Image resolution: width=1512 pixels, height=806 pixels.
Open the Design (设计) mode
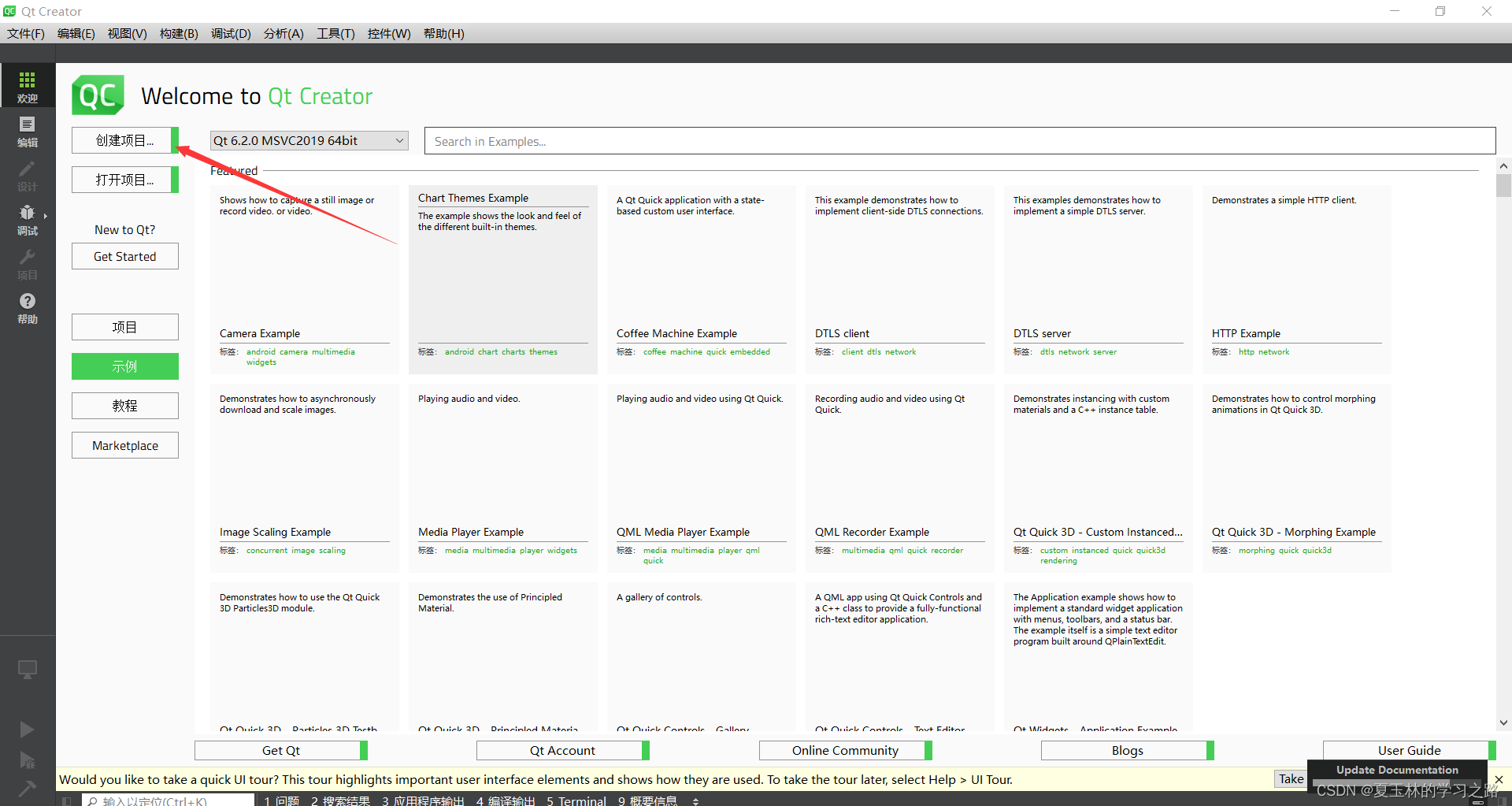28,175
